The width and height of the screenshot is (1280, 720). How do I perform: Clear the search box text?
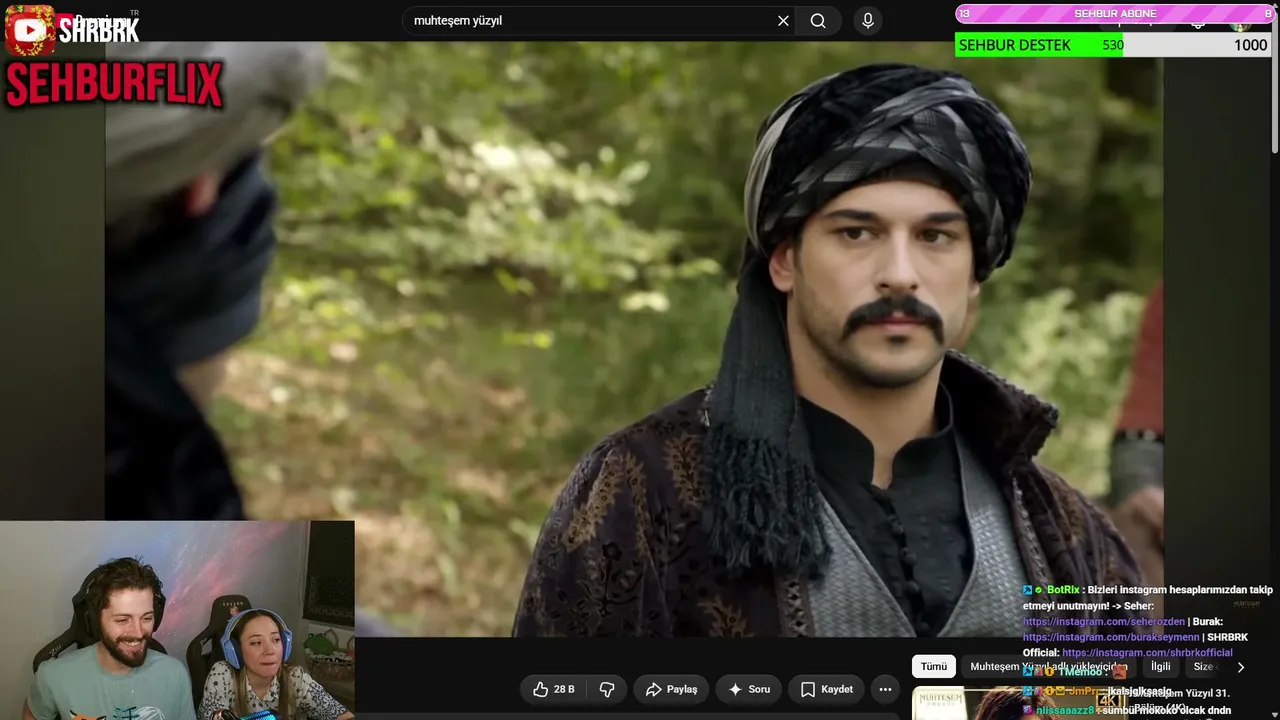(783, 21)
